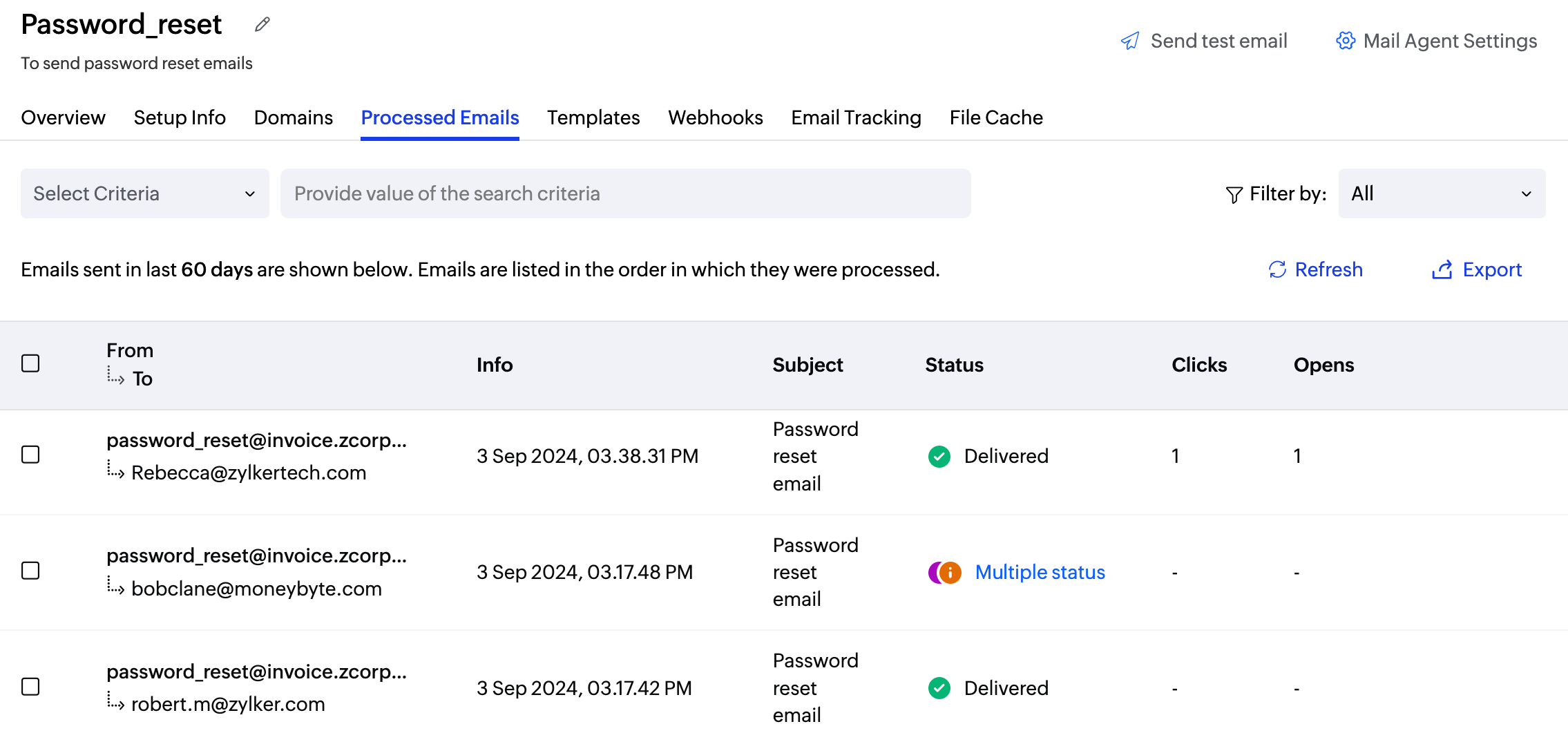
Task: Open the Email Tracking tab
Action: (856, 117)
